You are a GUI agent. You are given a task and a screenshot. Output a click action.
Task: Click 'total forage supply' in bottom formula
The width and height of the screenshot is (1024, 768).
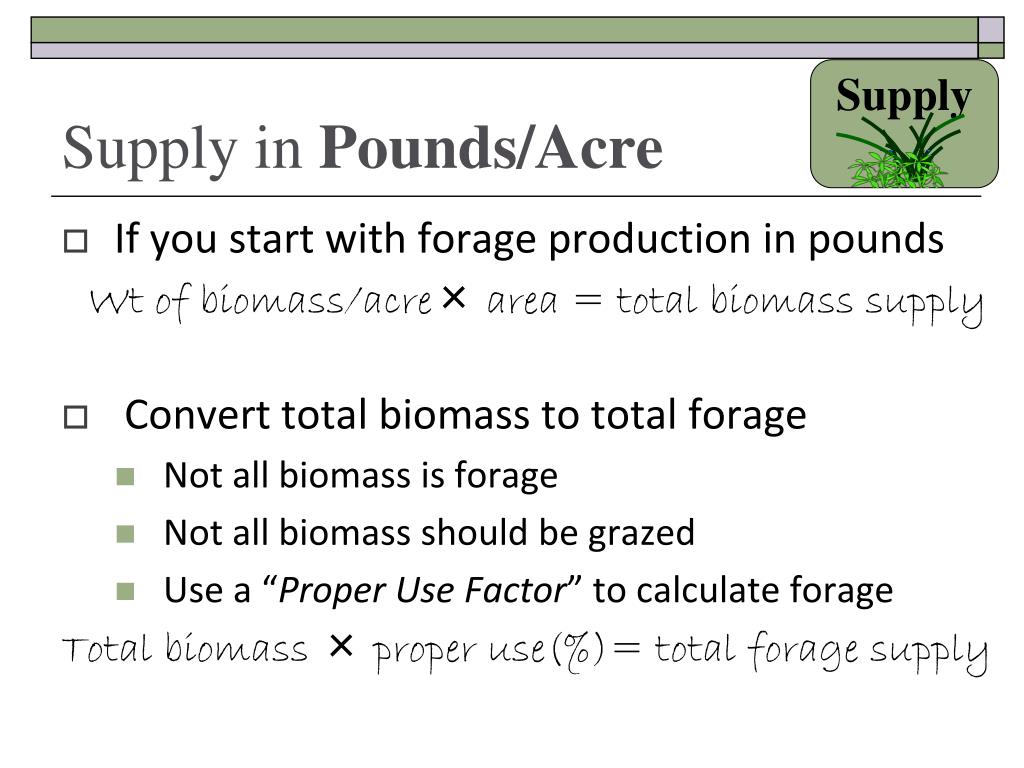[820, 651]
